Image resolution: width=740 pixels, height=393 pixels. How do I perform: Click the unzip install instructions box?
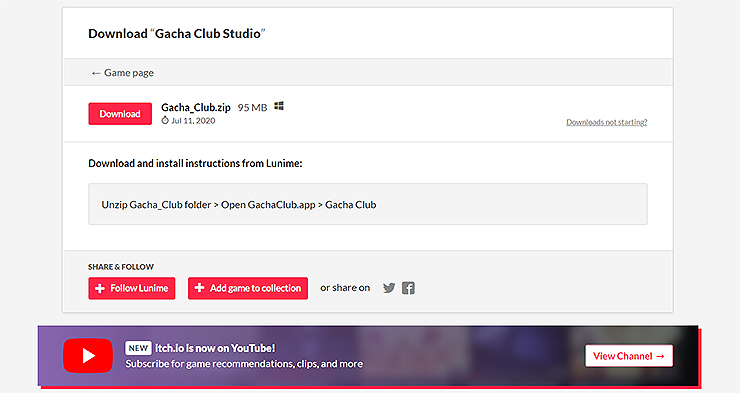(x=368, y=204)
